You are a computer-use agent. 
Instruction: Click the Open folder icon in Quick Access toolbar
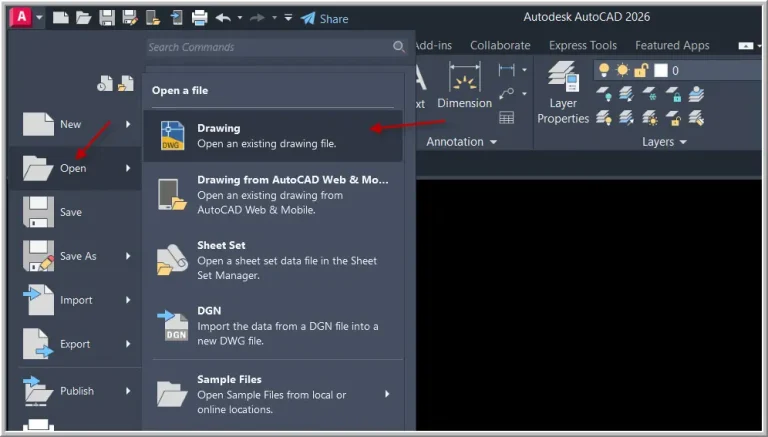click(x=84, y=18)
